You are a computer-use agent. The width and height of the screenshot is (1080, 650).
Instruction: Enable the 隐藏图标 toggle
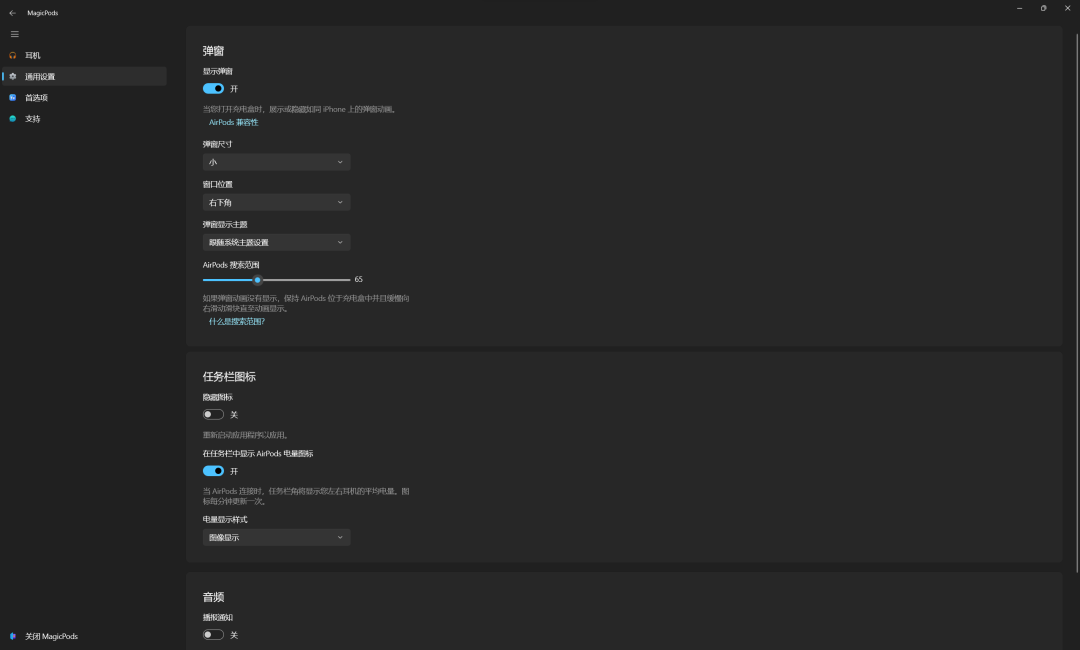pyautogui.click(x=214, y=415)
